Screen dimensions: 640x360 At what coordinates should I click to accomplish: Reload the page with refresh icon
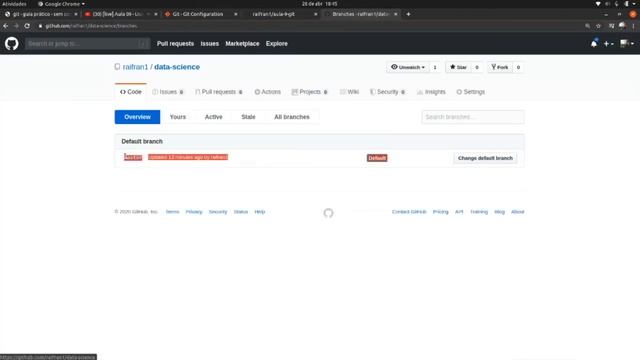(27, 26)
